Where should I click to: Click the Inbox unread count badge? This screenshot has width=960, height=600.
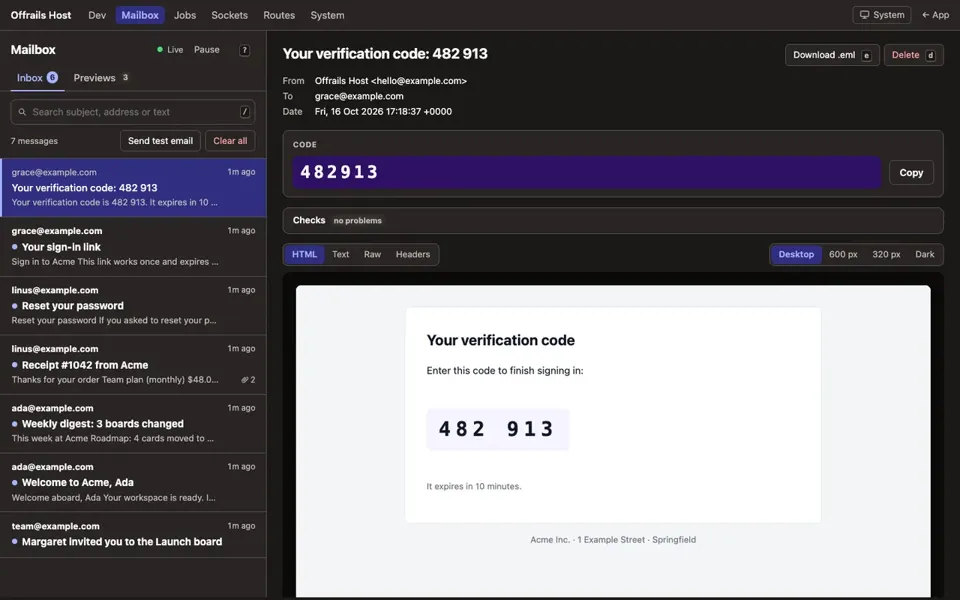tap(53, 77)
